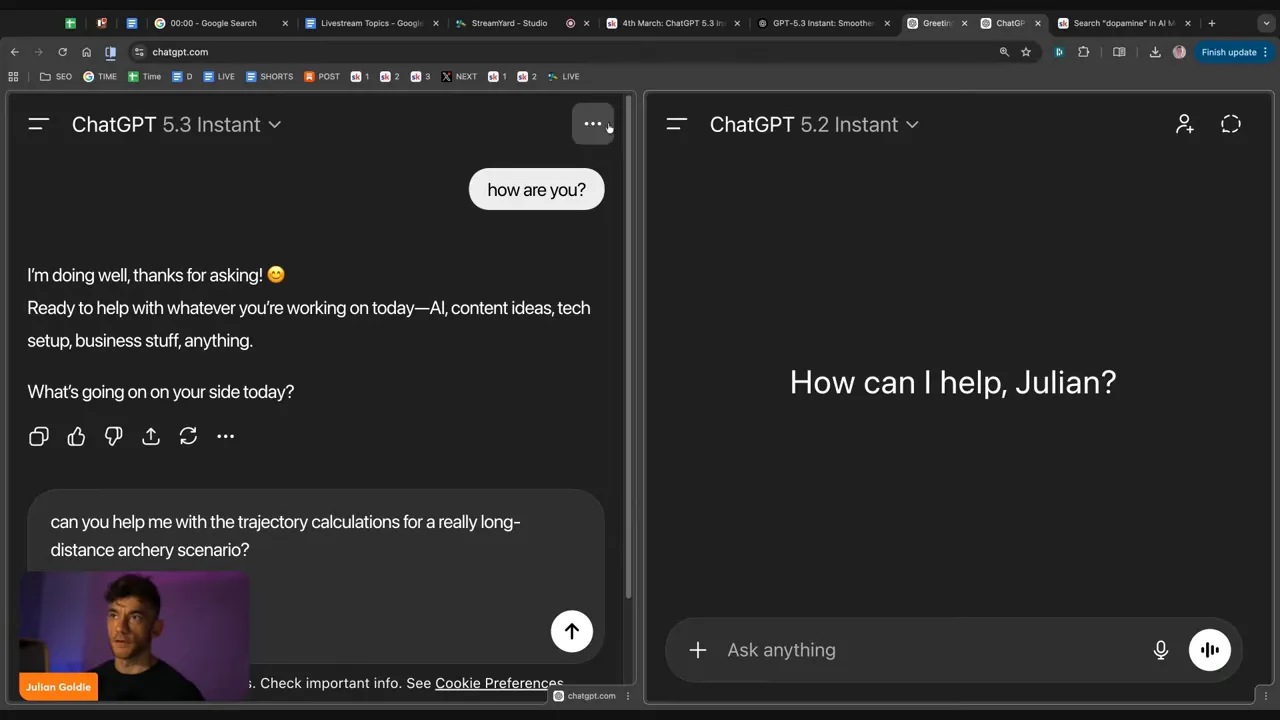Open a new browser tab

click(1211, 23)
